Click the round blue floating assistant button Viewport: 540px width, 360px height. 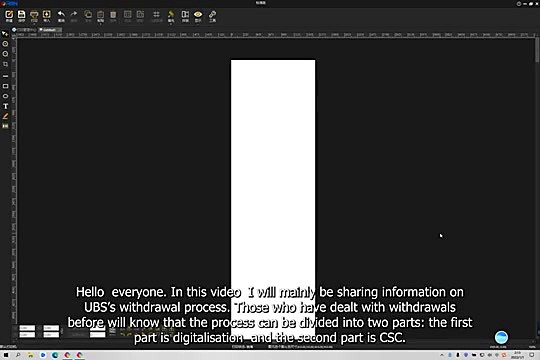501,337
